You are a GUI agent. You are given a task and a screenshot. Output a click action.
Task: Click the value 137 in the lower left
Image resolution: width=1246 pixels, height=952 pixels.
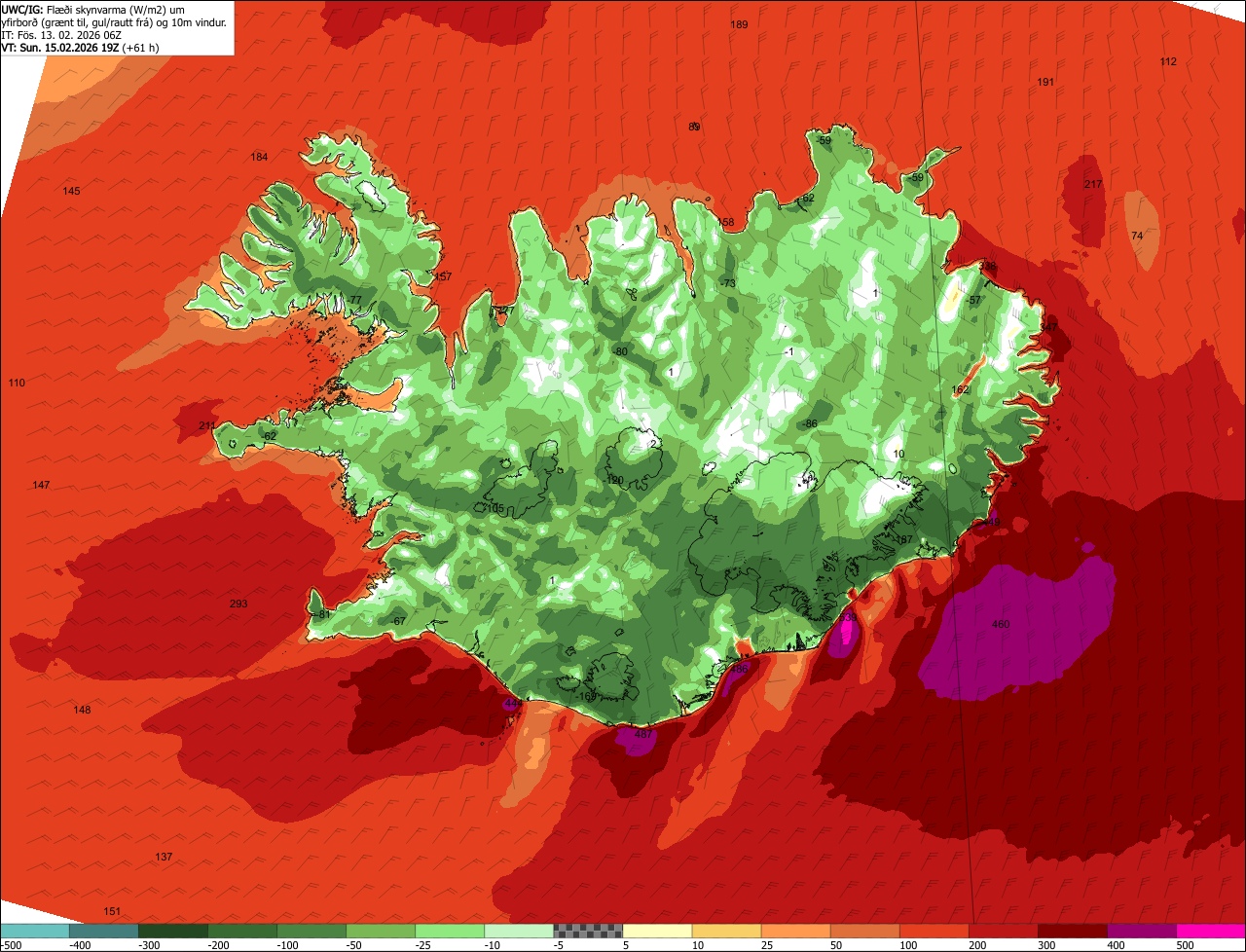164,857
